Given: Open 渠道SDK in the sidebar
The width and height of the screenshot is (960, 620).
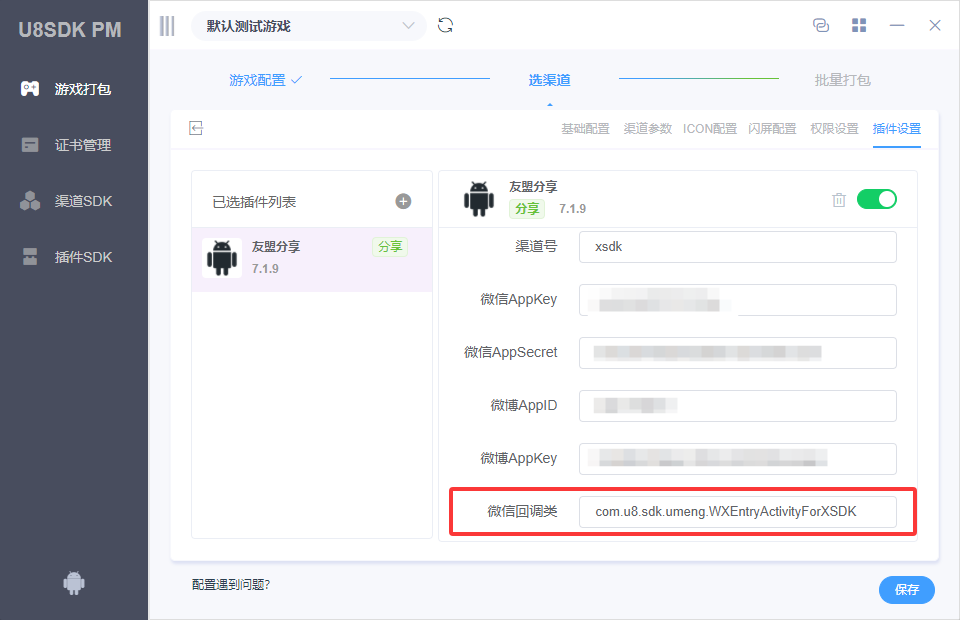Looking at the screenshot, I should [82, 201].
